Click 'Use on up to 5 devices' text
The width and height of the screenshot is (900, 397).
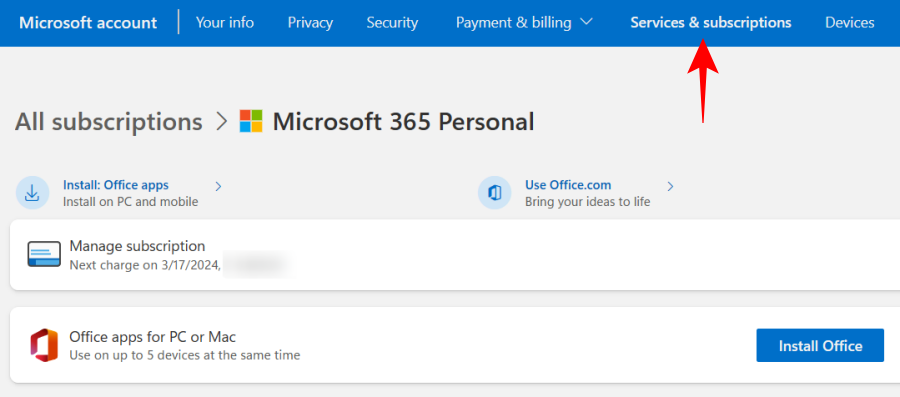click(x=185, y=356)
